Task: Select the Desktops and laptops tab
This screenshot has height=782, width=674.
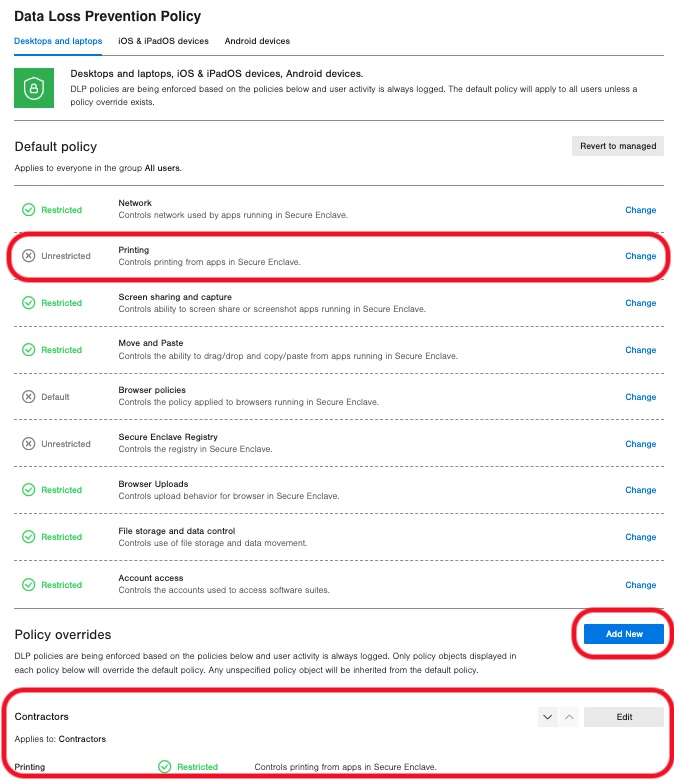Action: point(58,41)
